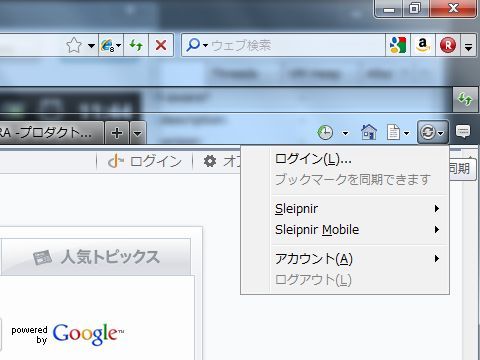Click the page document icon

(393, 132)
